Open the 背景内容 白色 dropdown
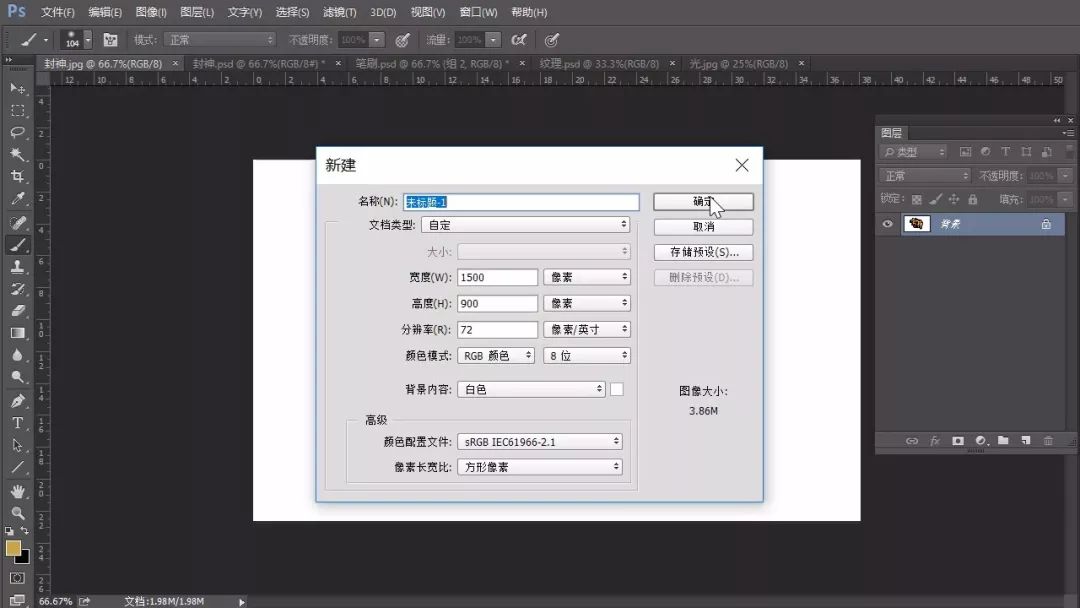 click(531, 389)
